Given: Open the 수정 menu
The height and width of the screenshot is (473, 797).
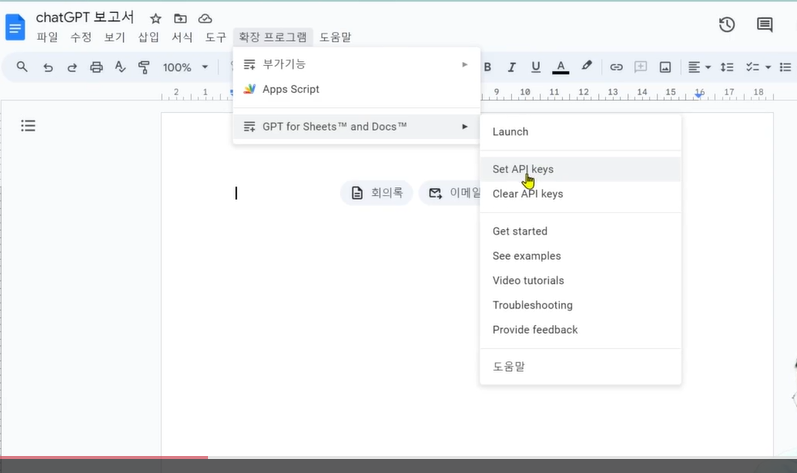Looking at the screenshot, I should point(81,37).
